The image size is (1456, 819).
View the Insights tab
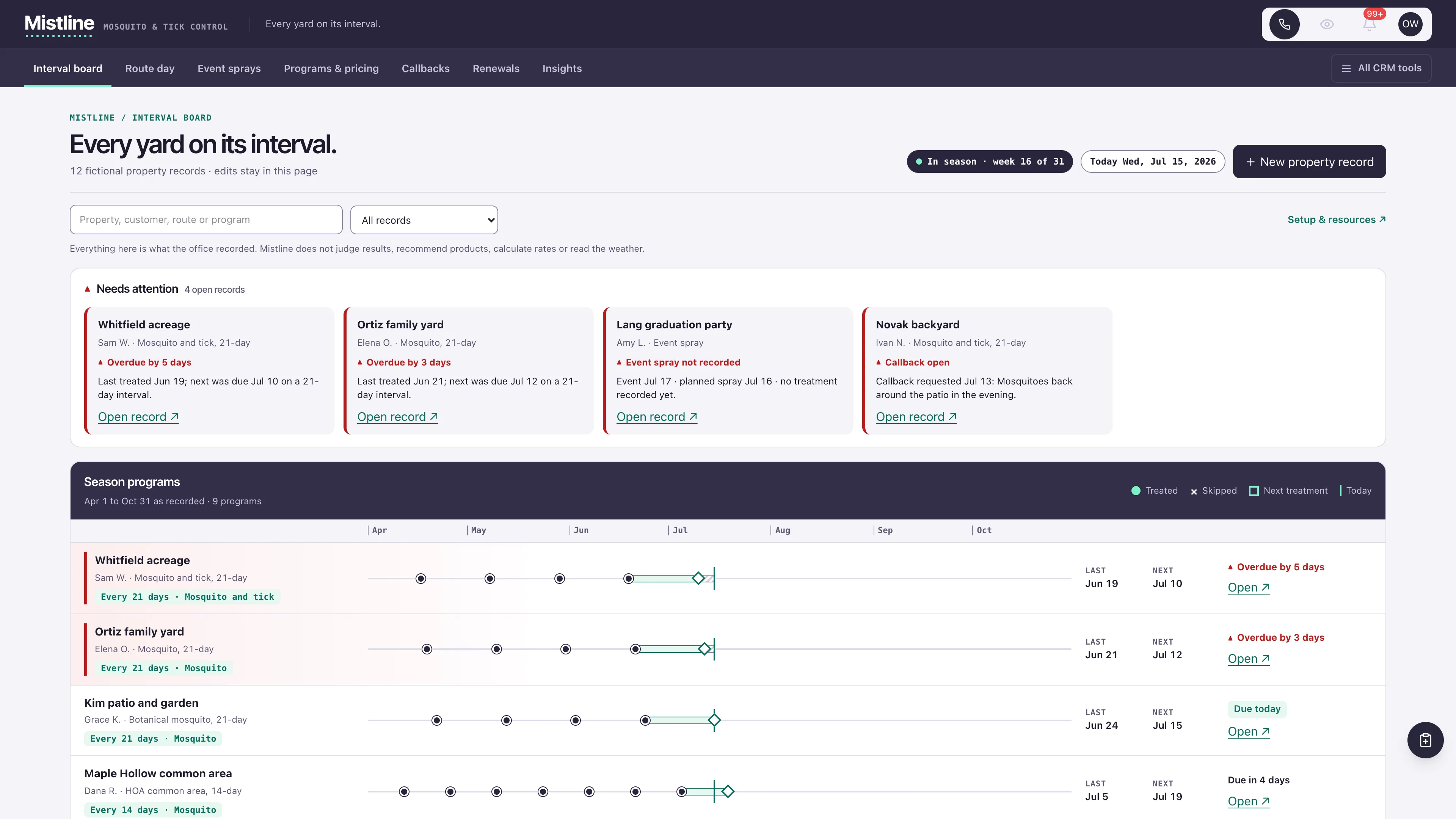[562, 68]
